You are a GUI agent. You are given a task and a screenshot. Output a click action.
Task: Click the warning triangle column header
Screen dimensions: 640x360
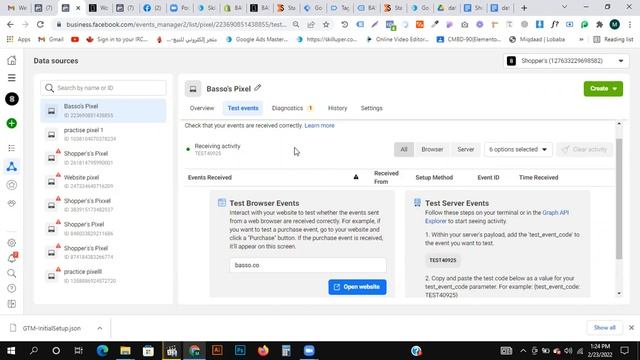coord(356,177)
